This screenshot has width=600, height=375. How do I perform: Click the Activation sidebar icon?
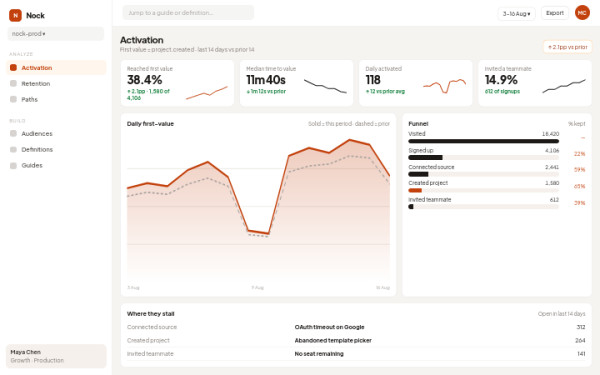pos(13,68)
